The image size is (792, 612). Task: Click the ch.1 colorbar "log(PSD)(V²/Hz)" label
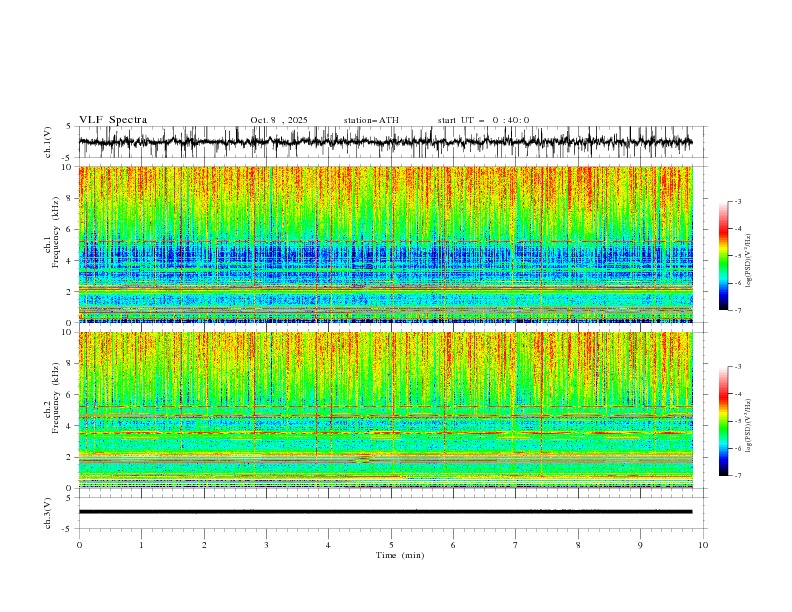[749, 261]
